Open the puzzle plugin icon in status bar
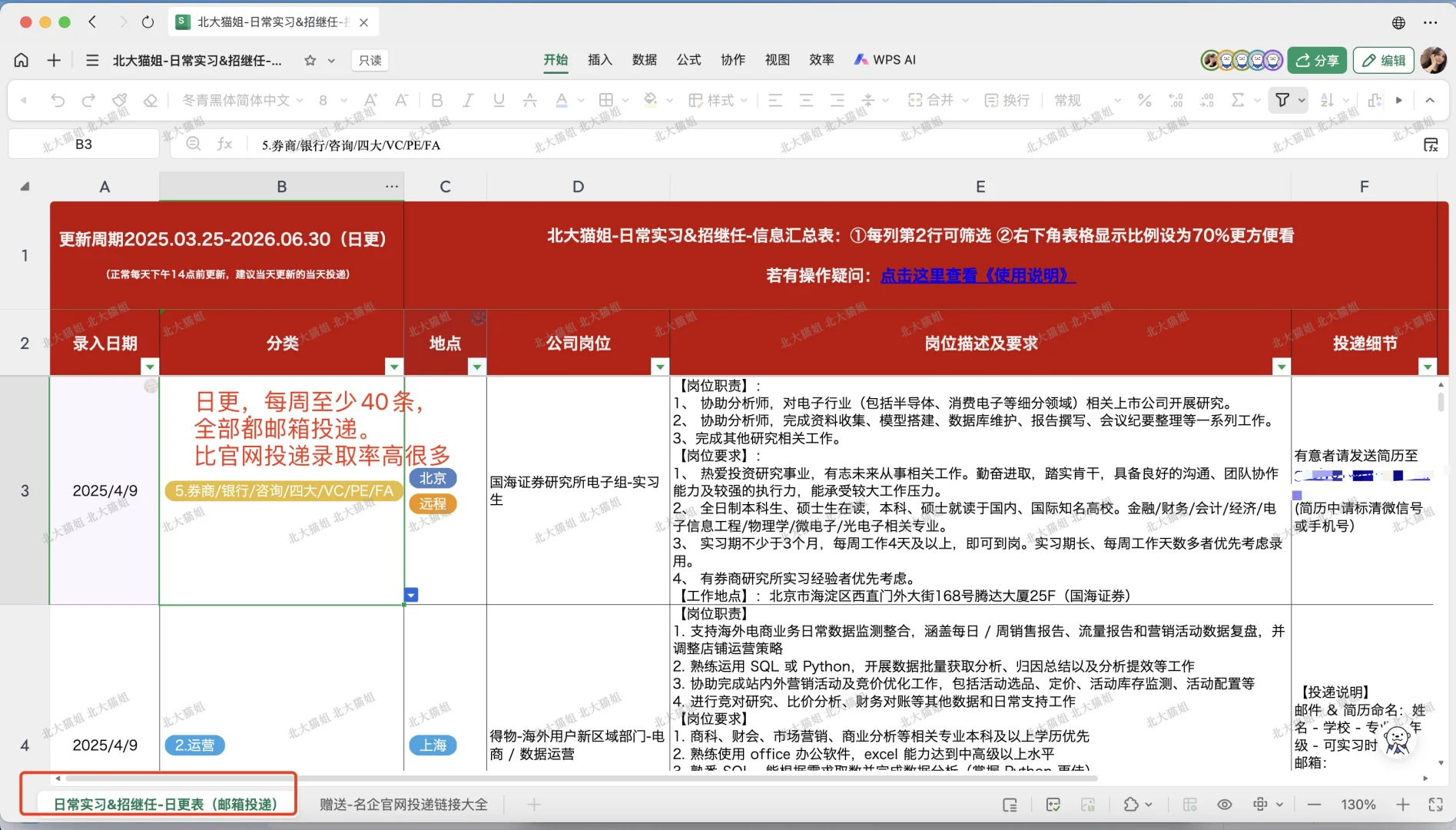 (x=1131, y=805)
